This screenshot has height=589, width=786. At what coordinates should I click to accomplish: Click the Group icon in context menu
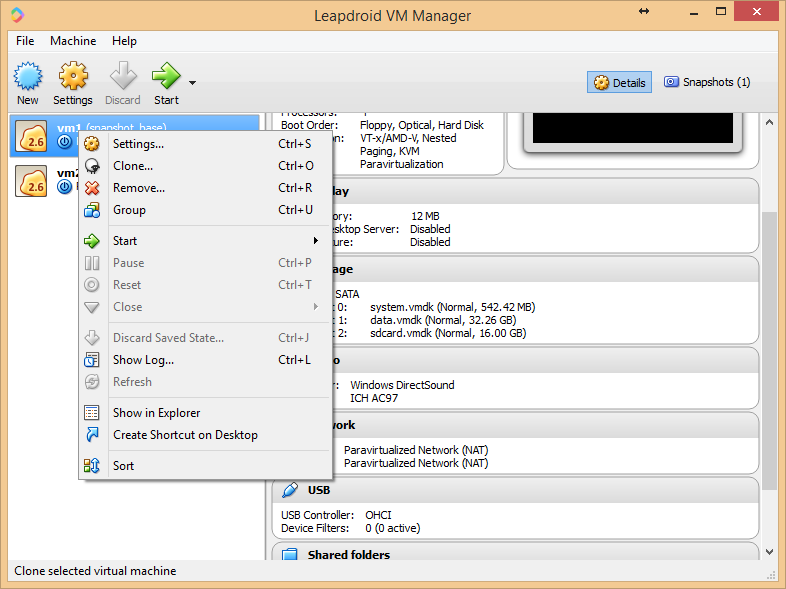tap(92, 210)
